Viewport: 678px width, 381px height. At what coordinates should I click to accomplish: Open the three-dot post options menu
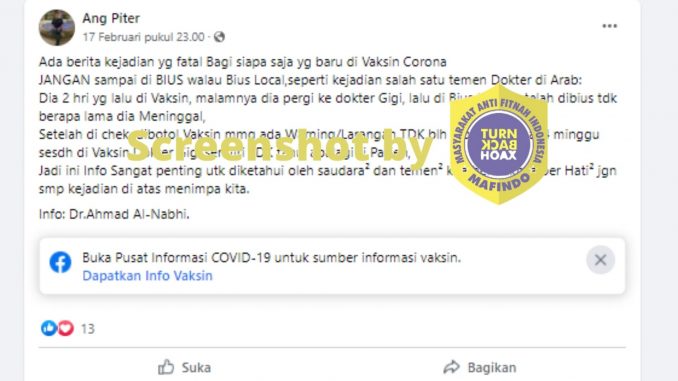pyautogui.click(x=610, y=26)
